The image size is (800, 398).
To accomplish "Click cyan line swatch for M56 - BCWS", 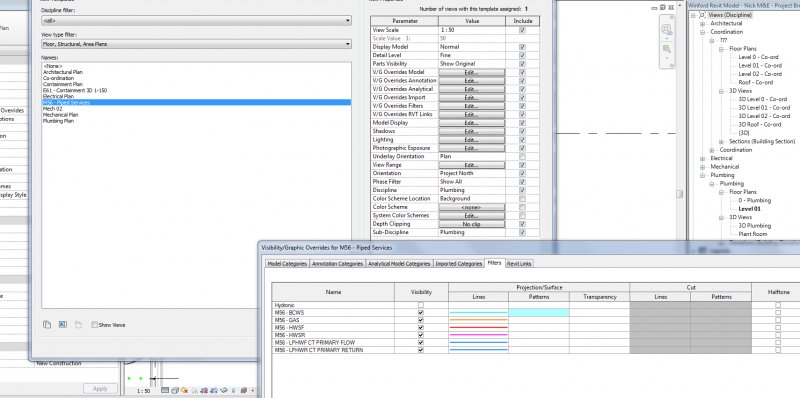I will click(x=479, y=312).
